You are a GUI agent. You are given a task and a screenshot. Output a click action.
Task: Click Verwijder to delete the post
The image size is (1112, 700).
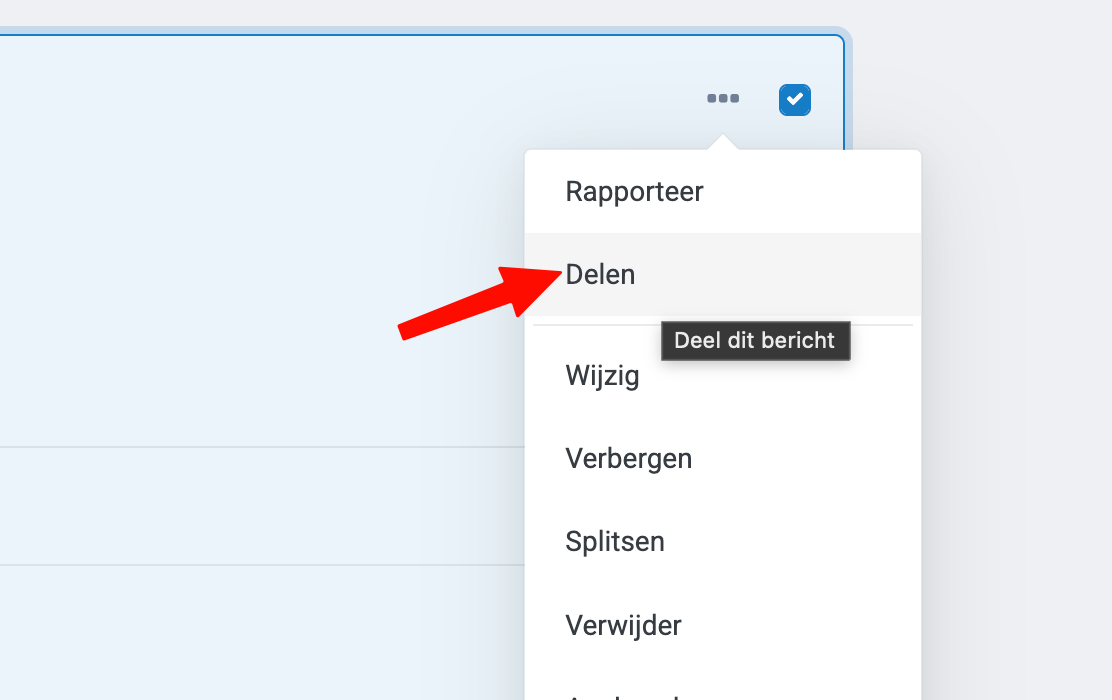623,626
